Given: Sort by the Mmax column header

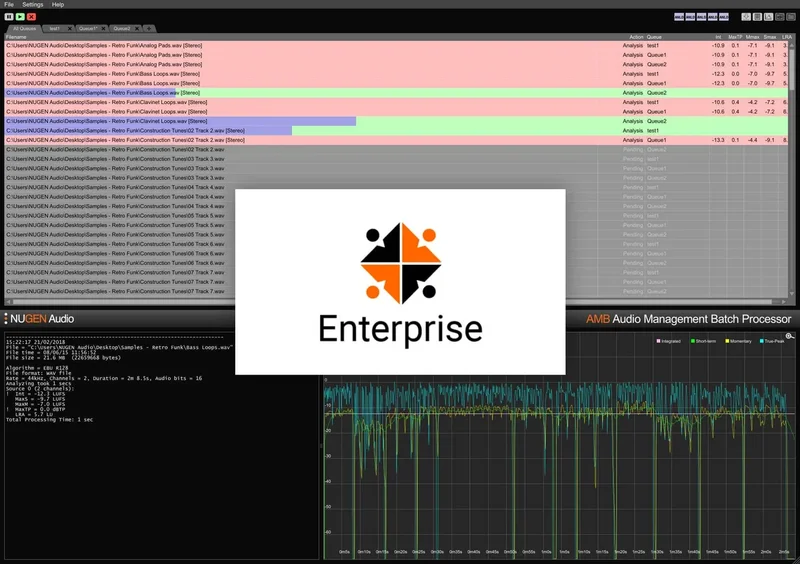Looking at the screenshot, I should tap(753, 37).
